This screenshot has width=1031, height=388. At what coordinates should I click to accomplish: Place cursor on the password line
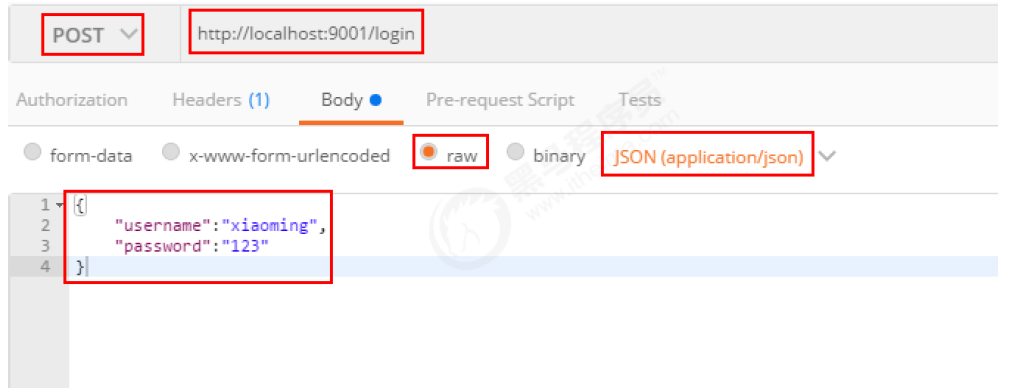(x=192, y=246)
